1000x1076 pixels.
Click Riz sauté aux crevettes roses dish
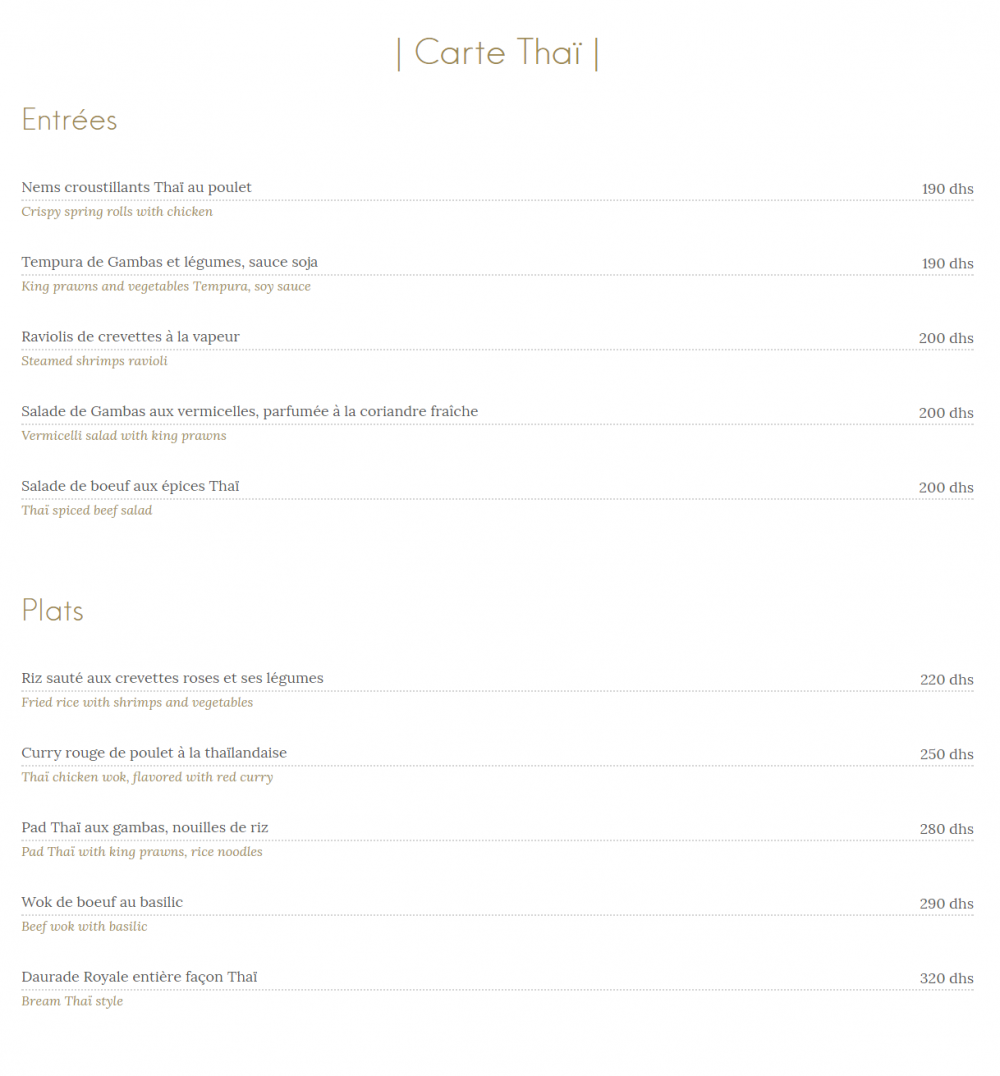(x=172, y=679)
